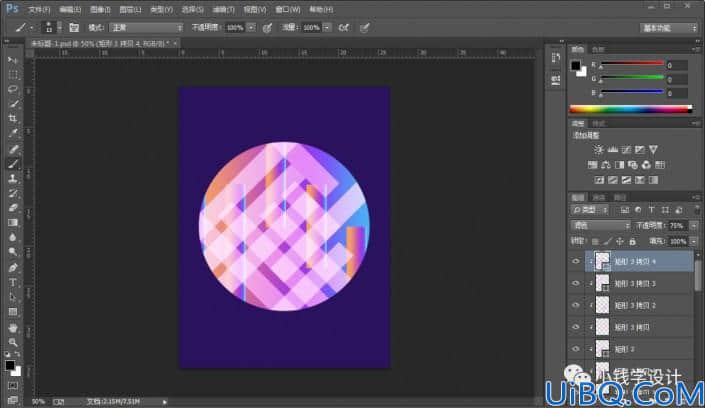The image size is (705, 408).
Task: Open the File (F) menu
Action: click(39, 9)
